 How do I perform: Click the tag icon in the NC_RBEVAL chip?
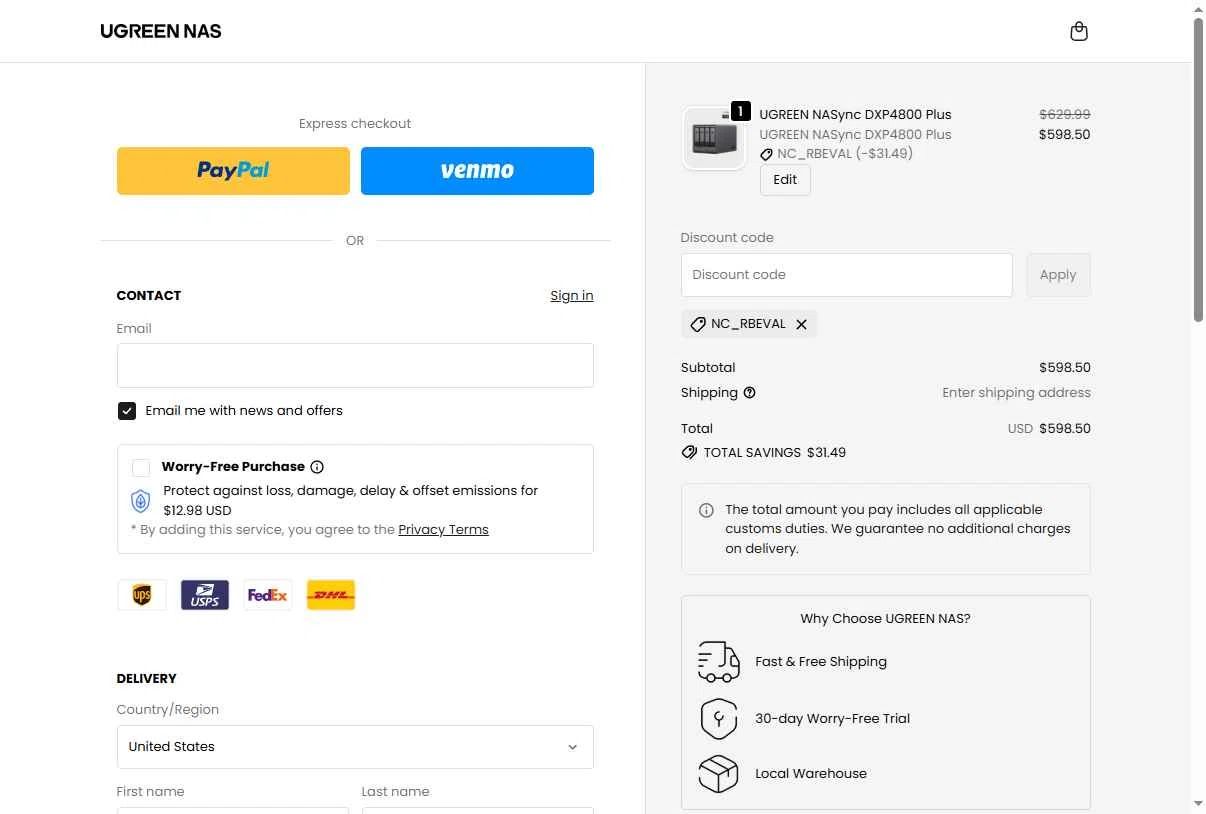(698, 324)
